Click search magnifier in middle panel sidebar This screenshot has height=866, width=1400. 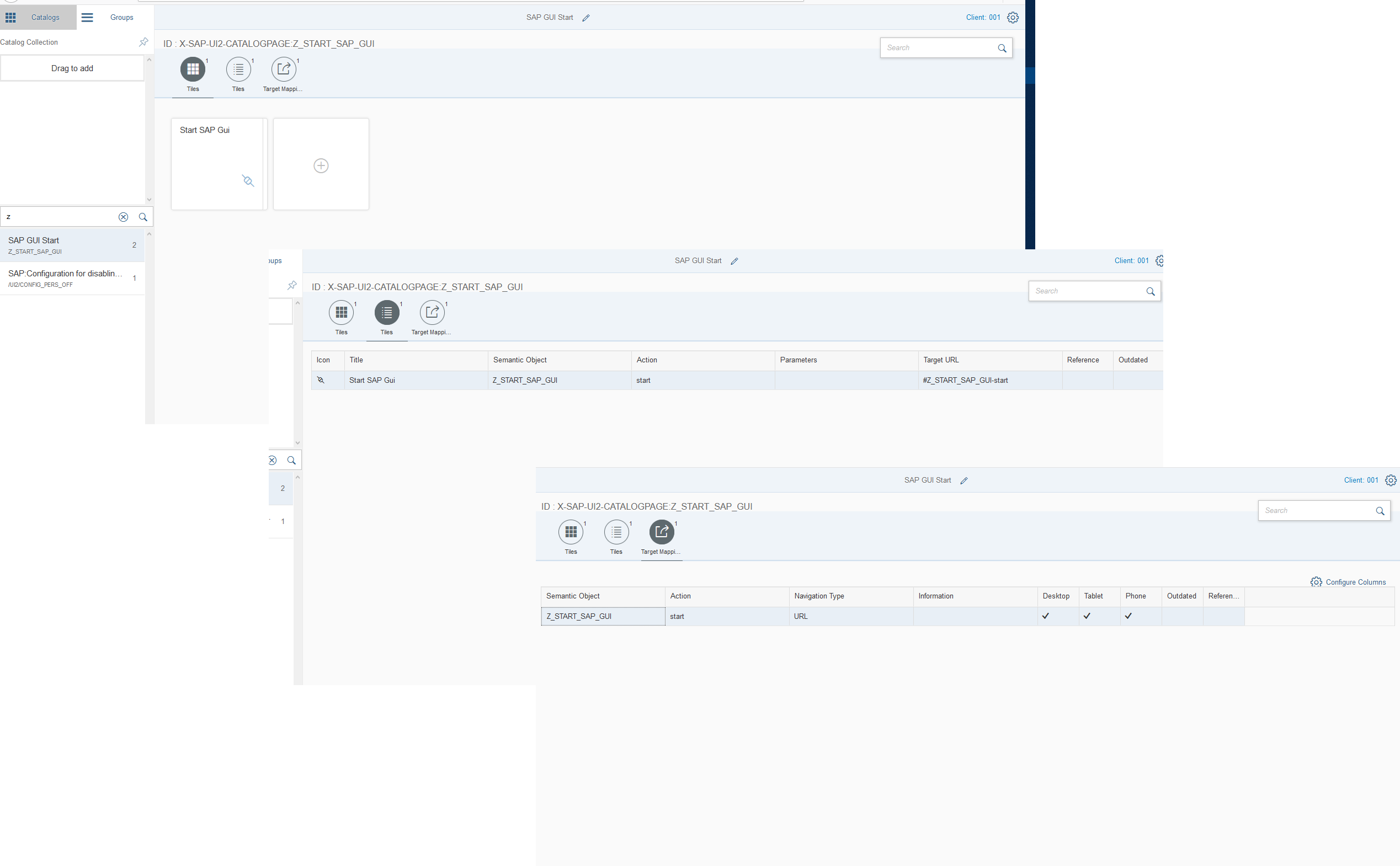coord(291,461)
